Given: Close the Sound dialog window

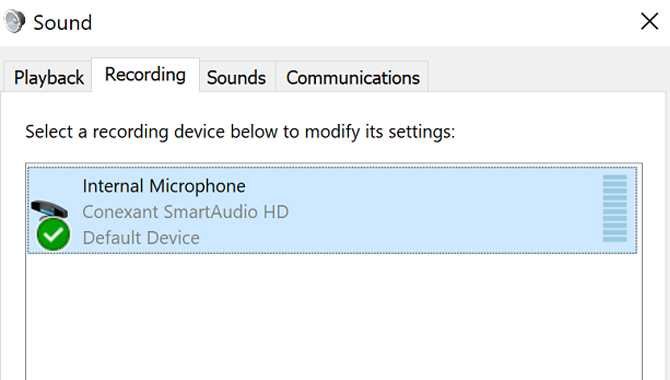Looking at the screenshot, I should pyautogui.click(x=649, y=21).
